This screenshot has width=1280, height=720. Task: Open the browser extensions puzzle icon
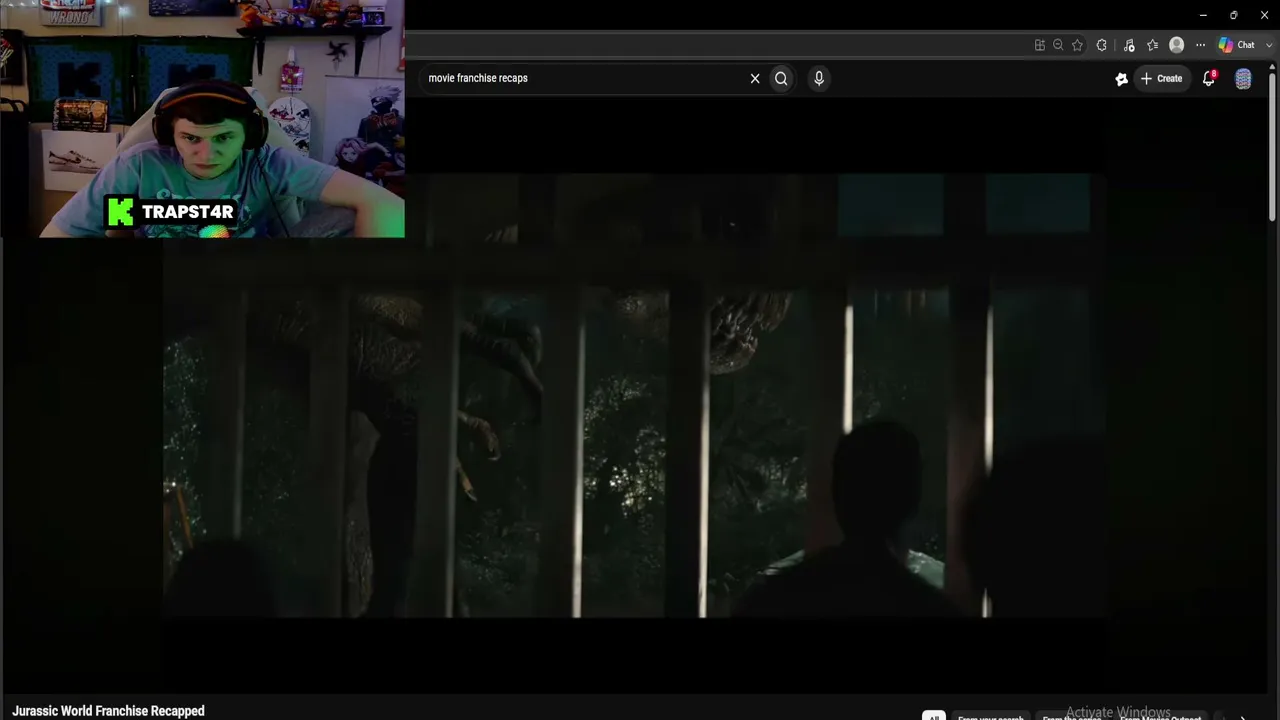1102,45
